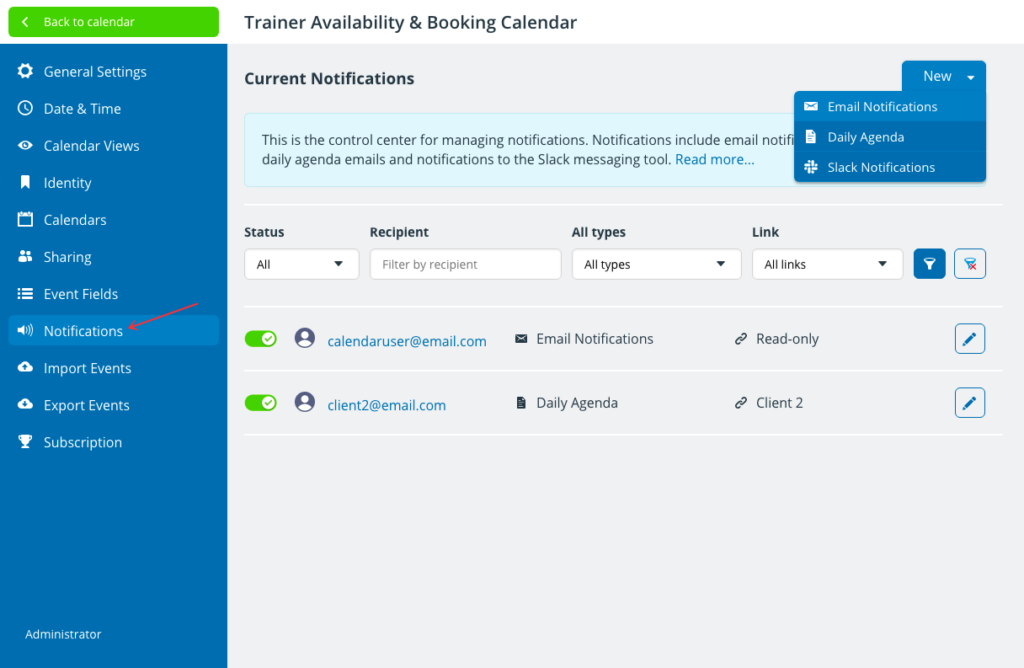Image resolution: width=1024 pixels, height=668 pixels.
Task: Click the Import Events cloud icon
Action: tap(25, 368)
